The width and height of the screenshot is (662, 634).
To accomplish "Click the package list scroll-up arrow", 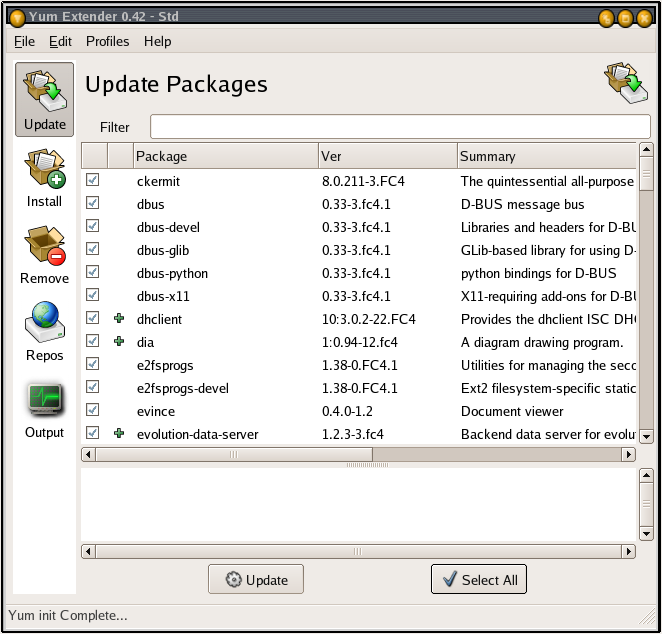I will pos(646,149).
